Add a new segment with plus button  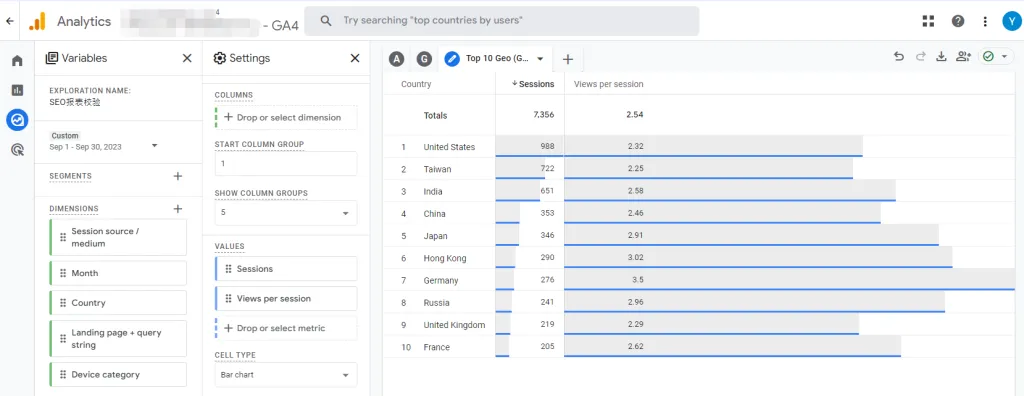click(177, 176)
